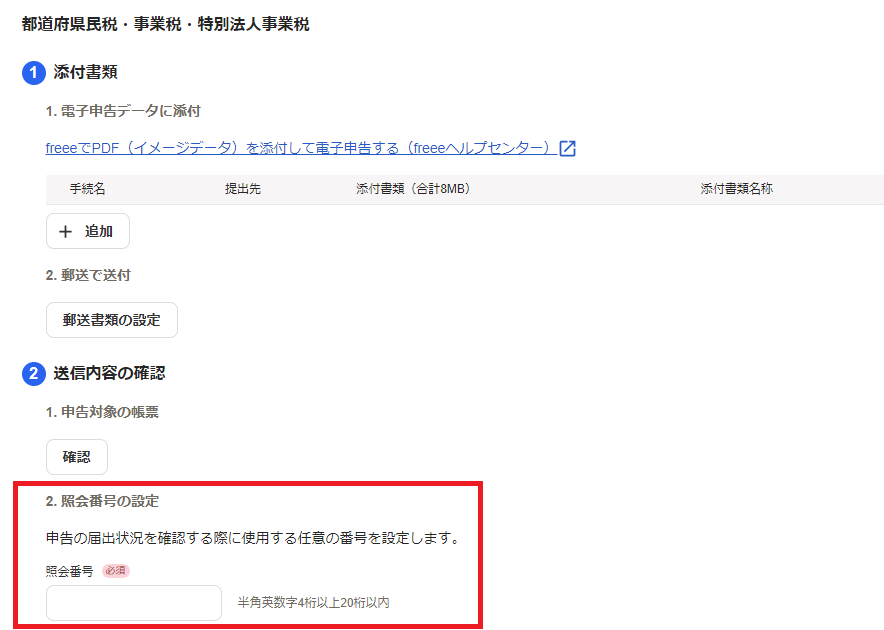
Task: Click the 添付書類名称 column header
Action: (736, 189)
